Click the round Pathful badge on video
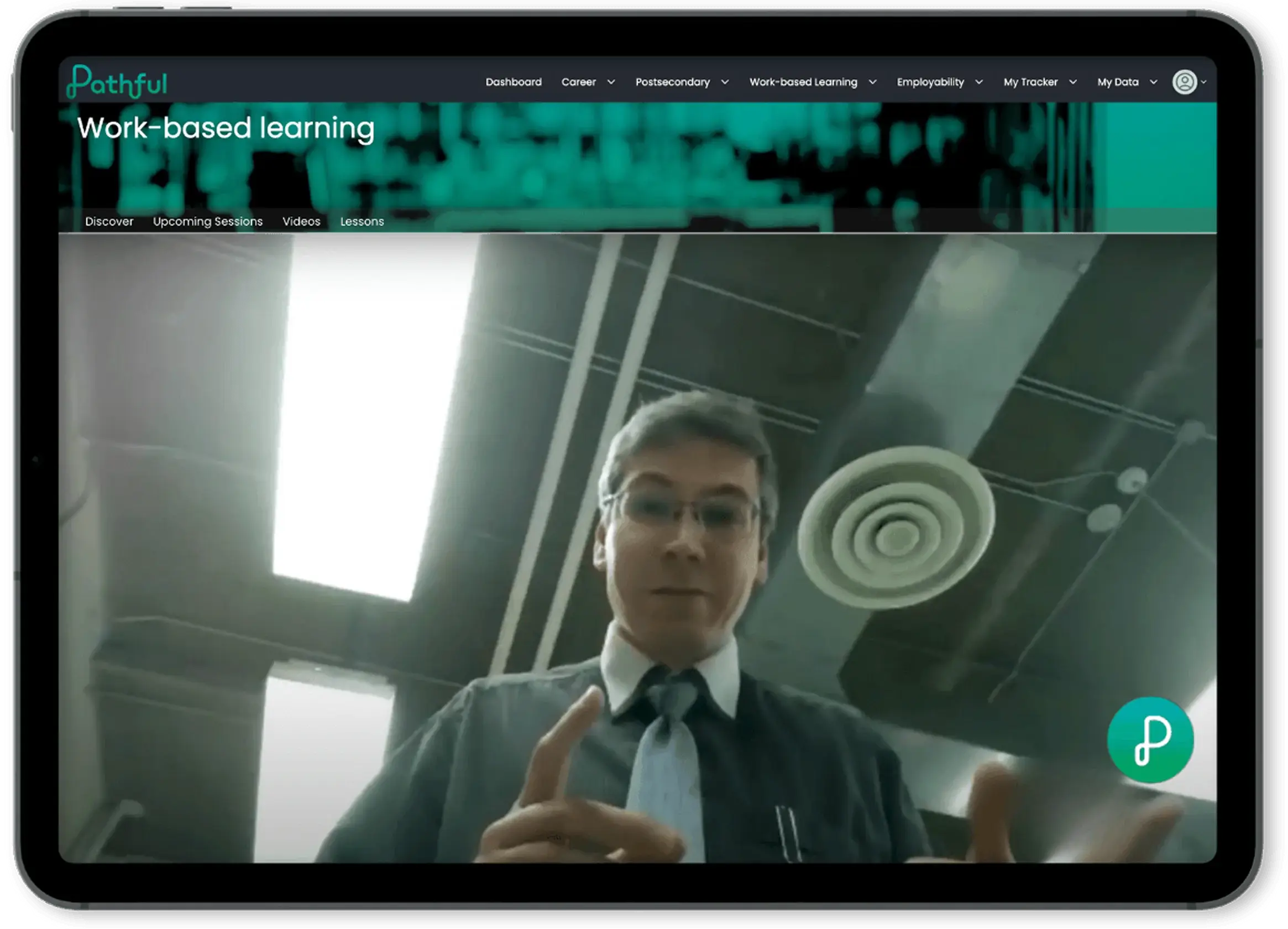Image resolution: width=1288 pixels, height=929 pixels. click(x=1150, y=740)
